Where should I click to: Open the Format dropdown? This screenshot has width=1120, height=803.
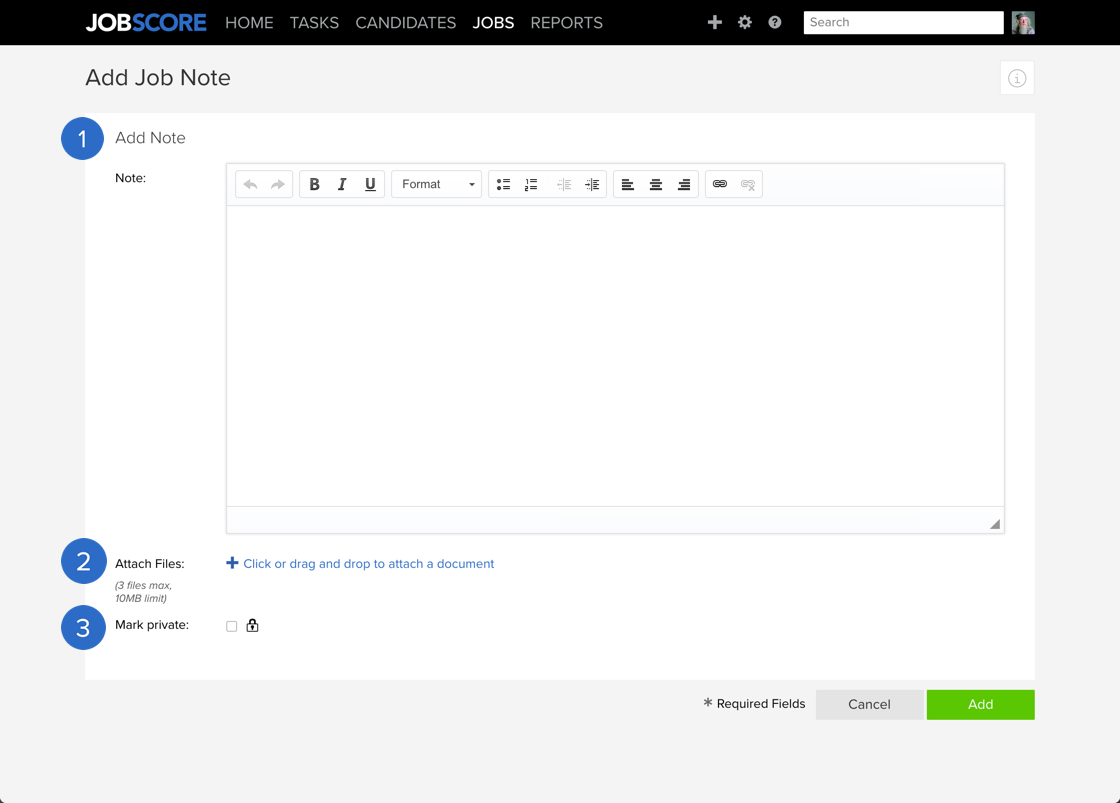point(436,184)
